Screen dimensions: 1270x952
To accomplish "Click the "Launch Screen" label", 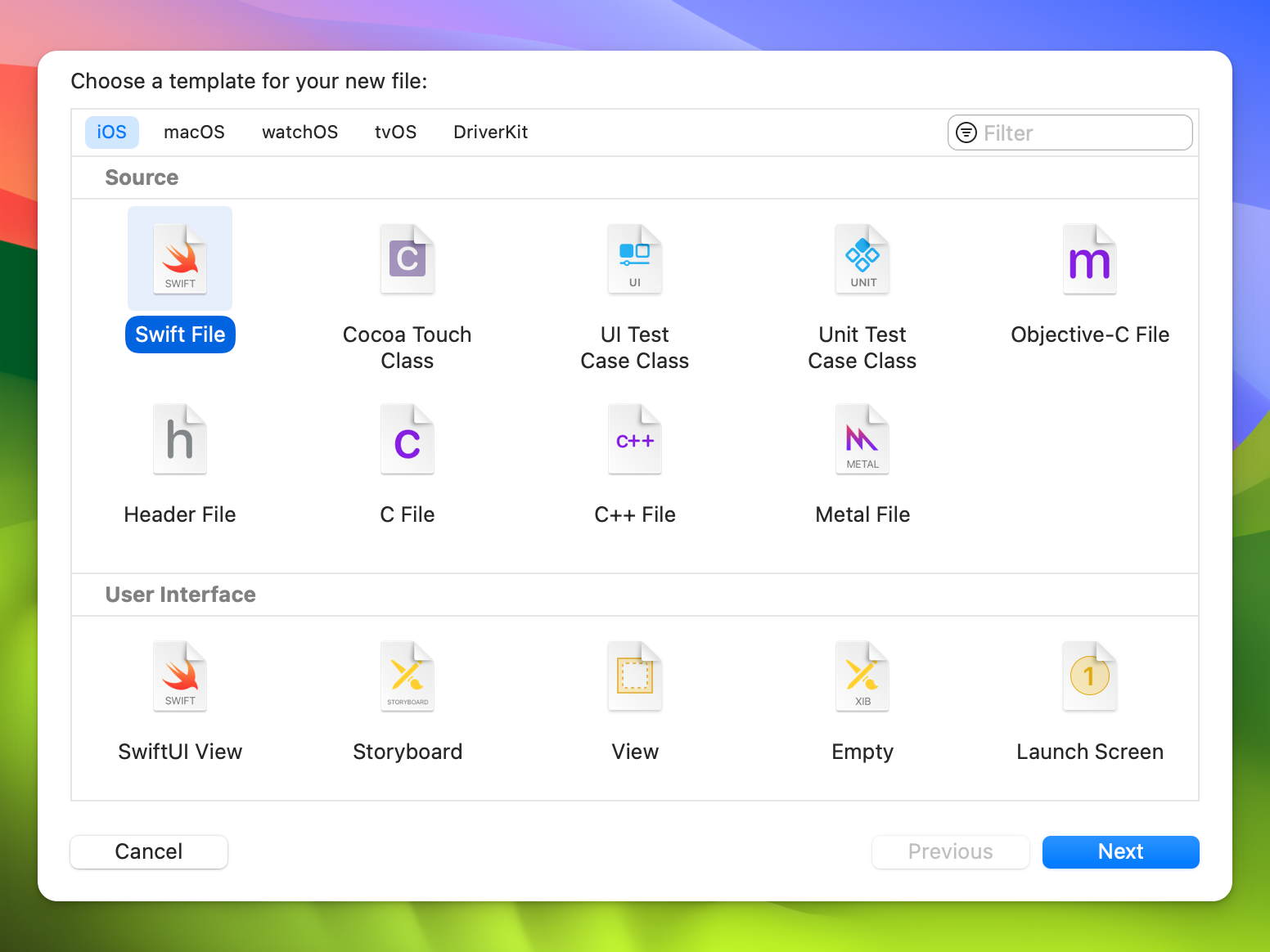I will (x=1090, y=752).
